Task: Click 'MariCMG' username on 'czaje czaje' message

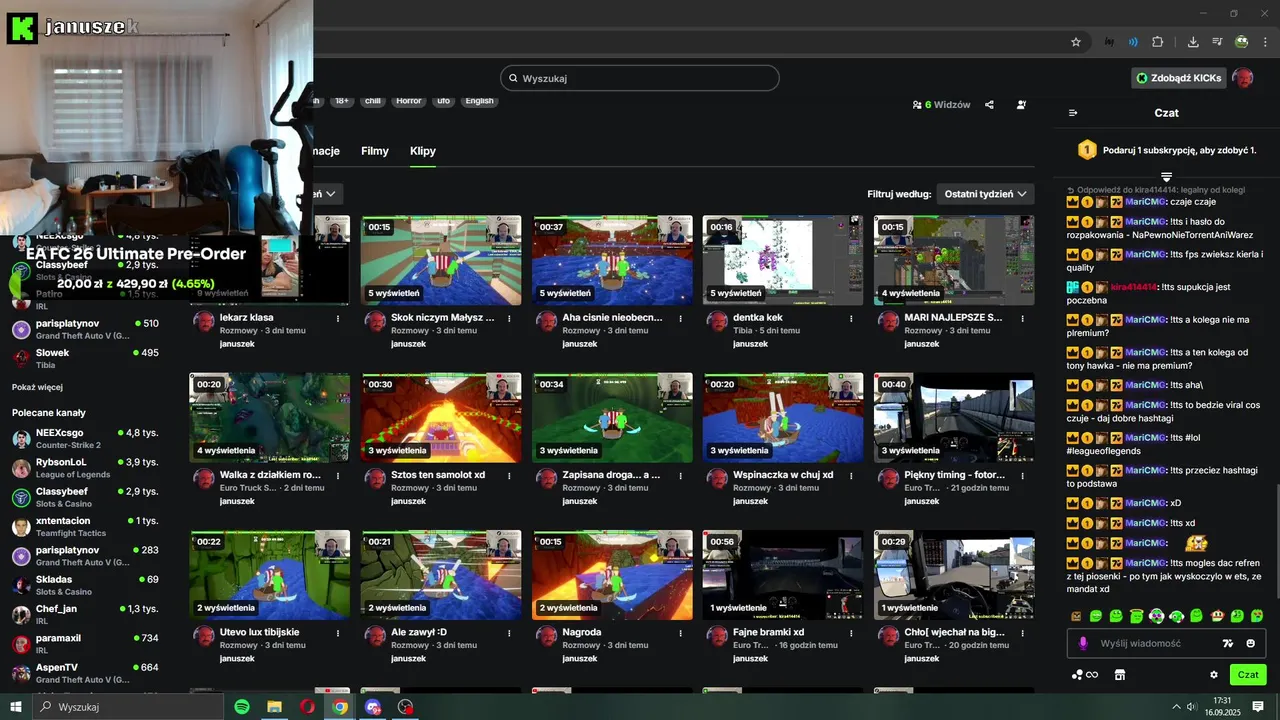Action: (1145, 202)
